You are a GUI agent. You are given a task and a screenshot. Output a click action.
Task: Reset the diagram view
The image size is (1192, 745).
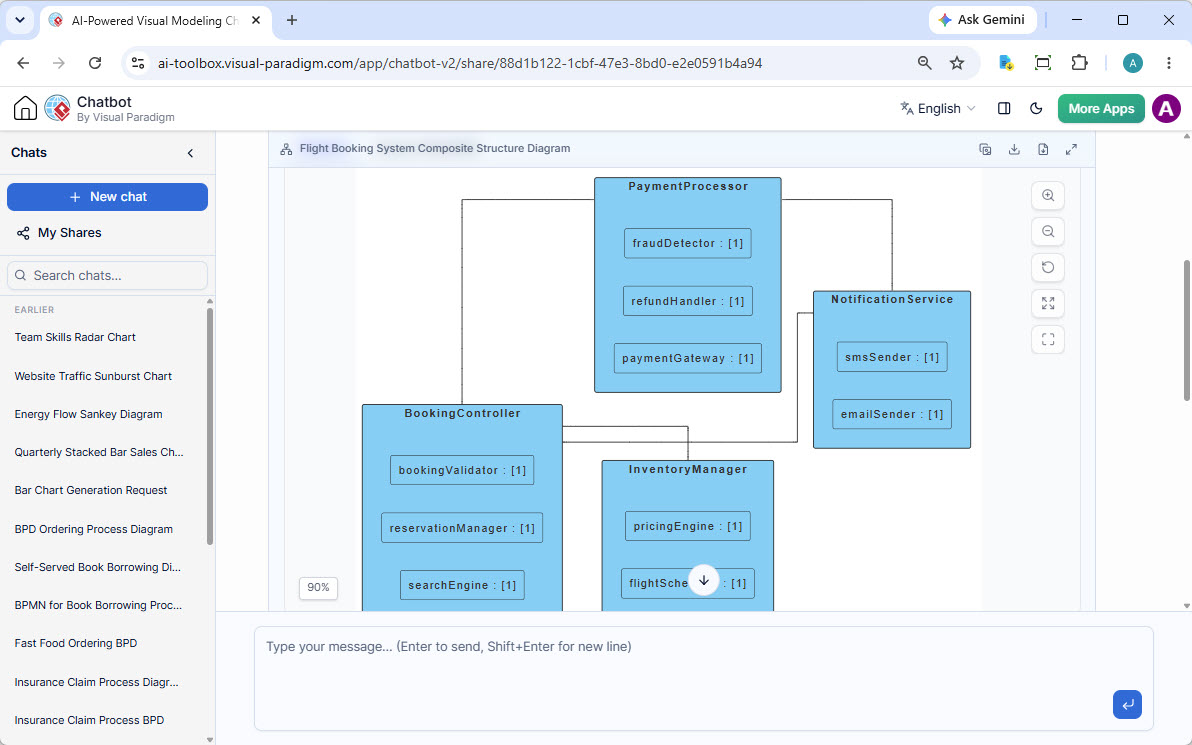[1048, 268]
